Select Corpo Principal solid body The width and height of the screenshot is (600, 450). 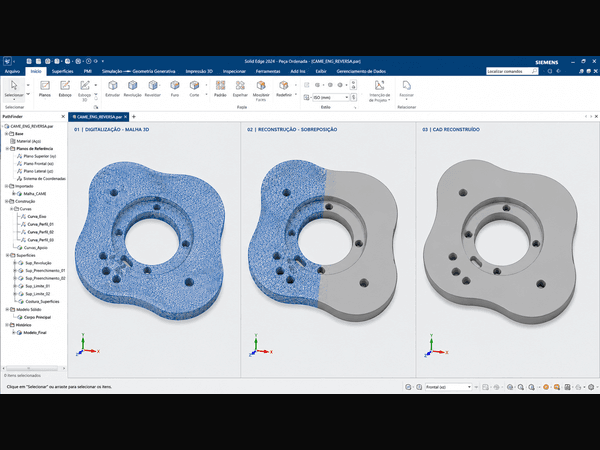(x=34, y=317)
